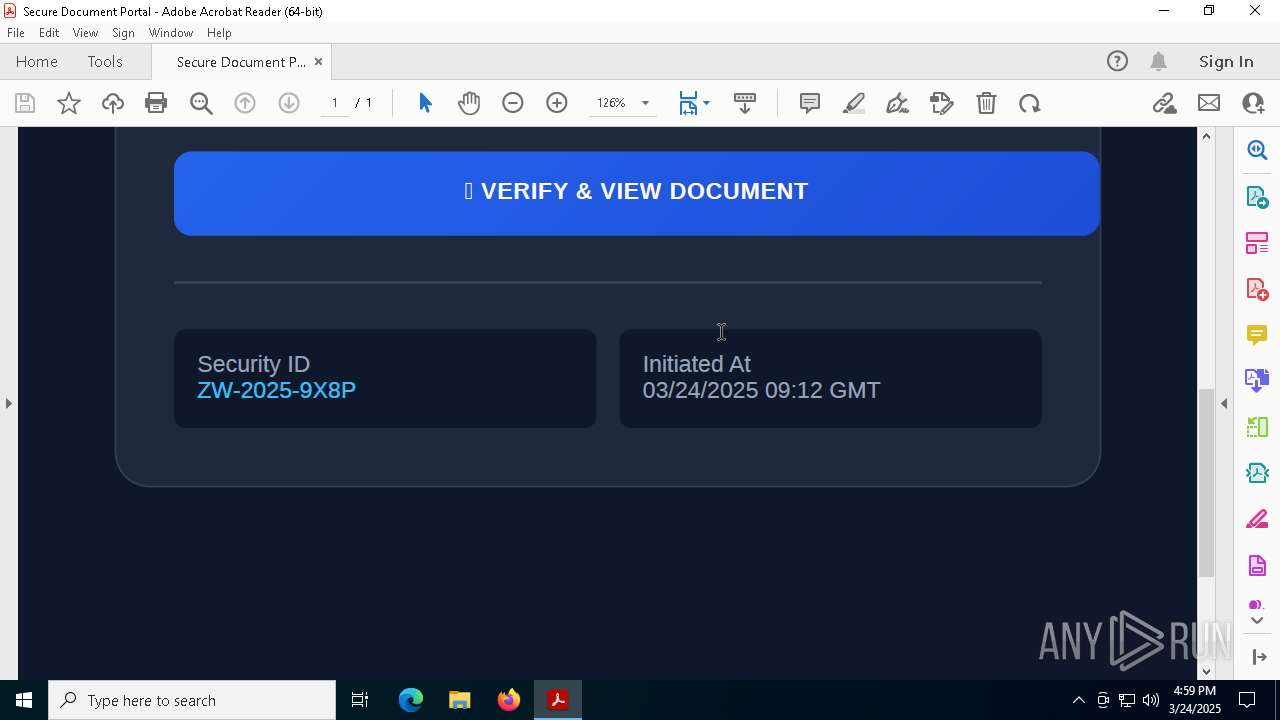Open Firefox from taskbar

point(509,700)
